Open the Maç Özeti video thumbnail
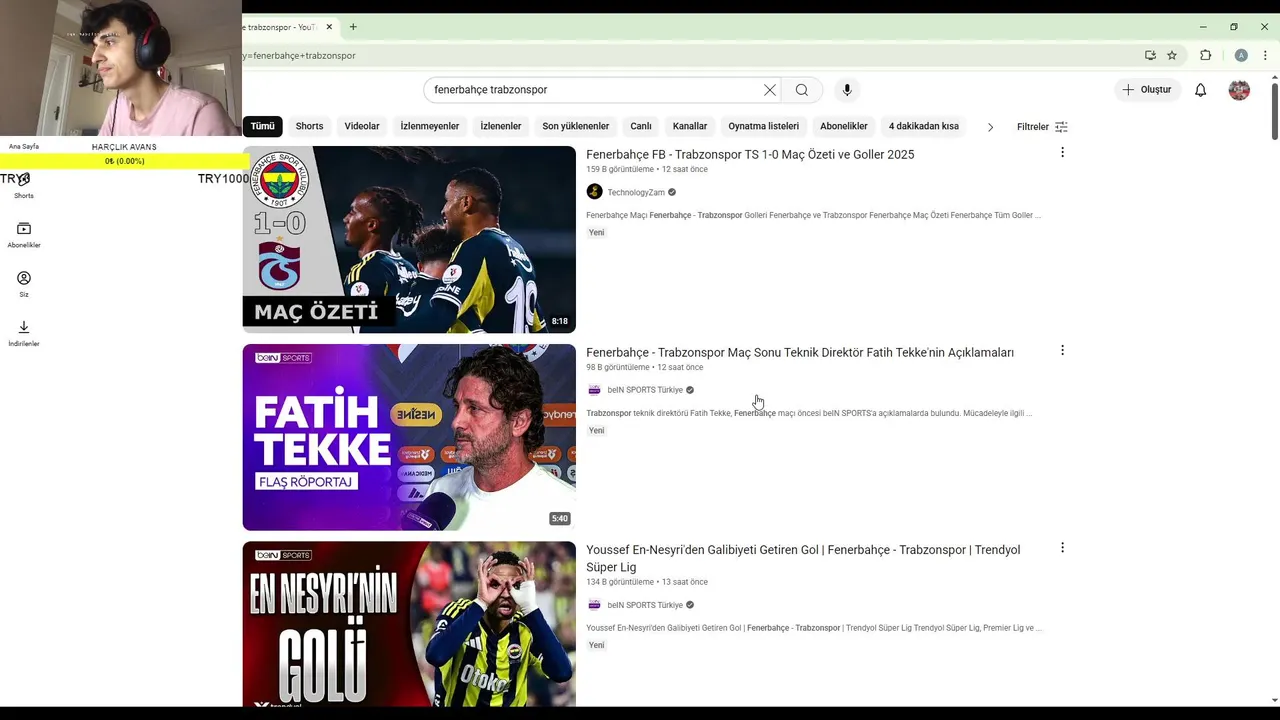Screen dimensions: 1280x720 tap(409, 240)
